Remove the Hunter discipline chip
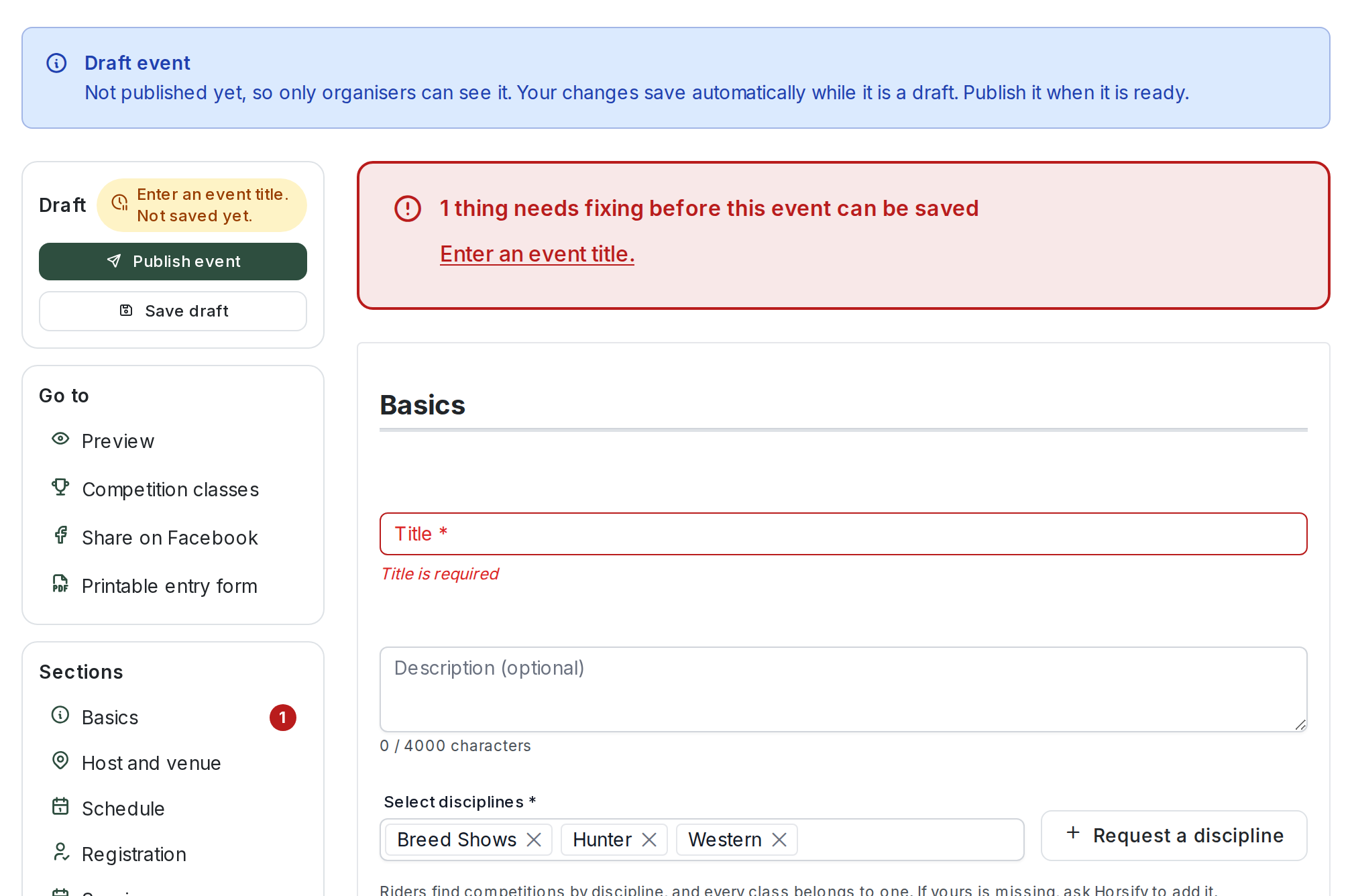1352x896 pixels. (649, 840)
